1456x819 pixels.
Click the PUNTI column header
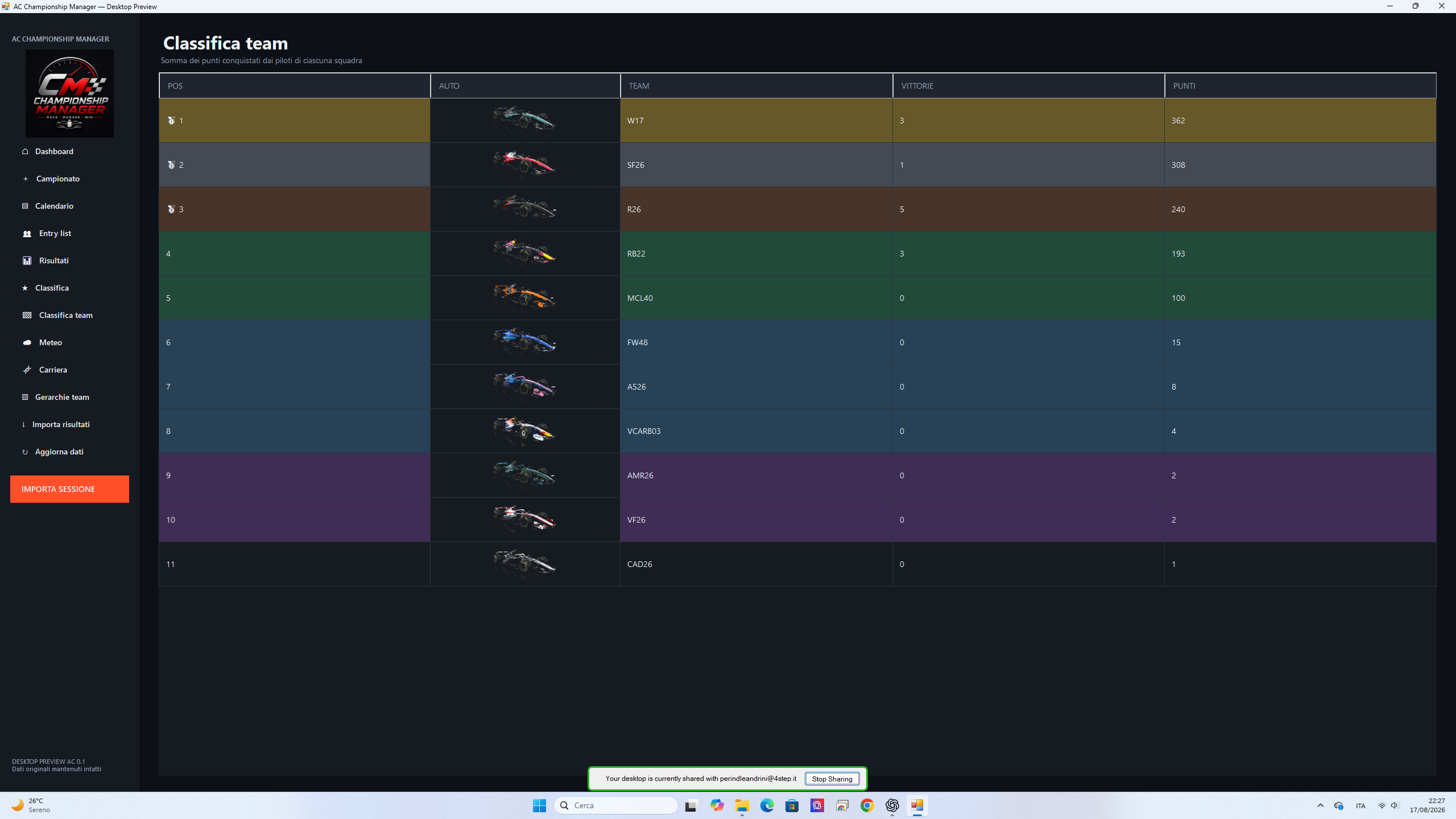click(x=1300, y=86)
